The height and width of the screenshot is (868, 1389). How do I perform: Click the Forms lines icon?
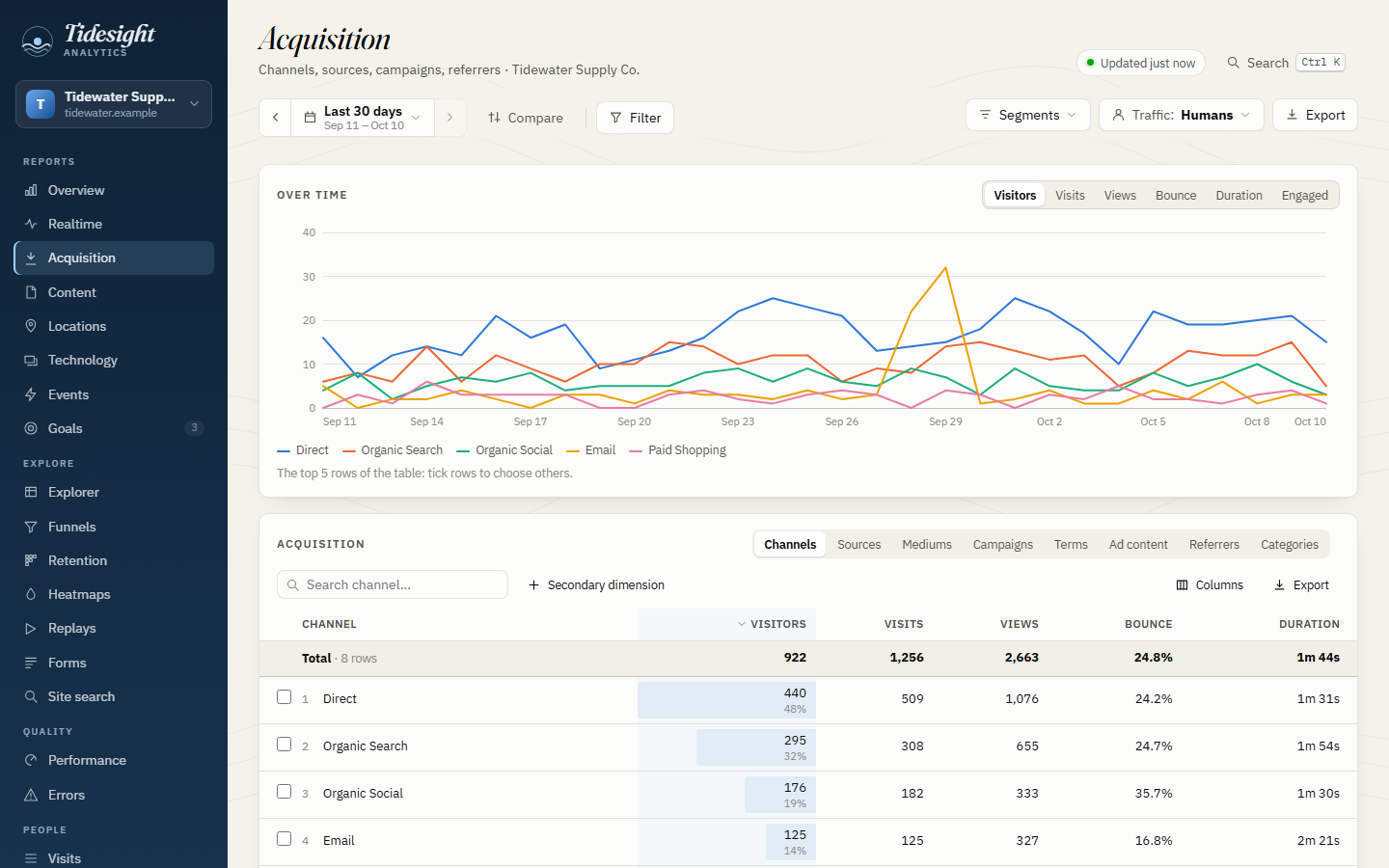point(31,663)
